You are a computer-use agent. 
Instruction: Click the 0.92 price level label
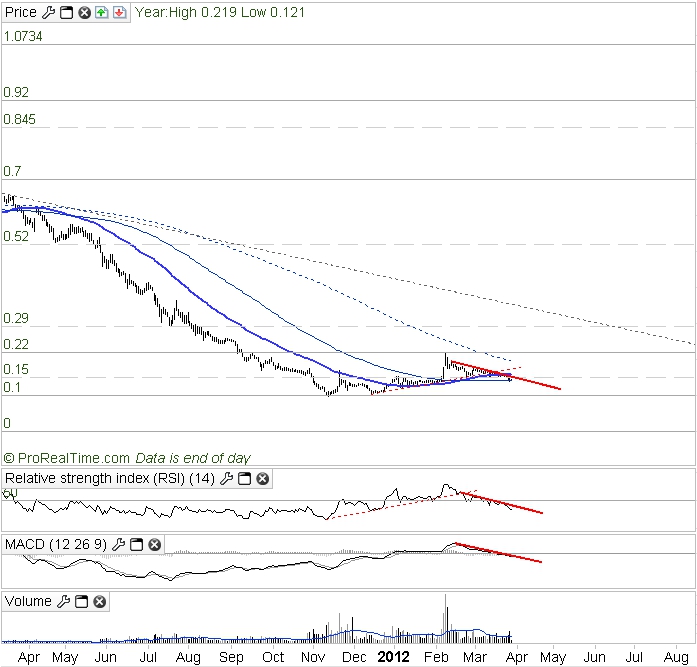click(16, 92)
